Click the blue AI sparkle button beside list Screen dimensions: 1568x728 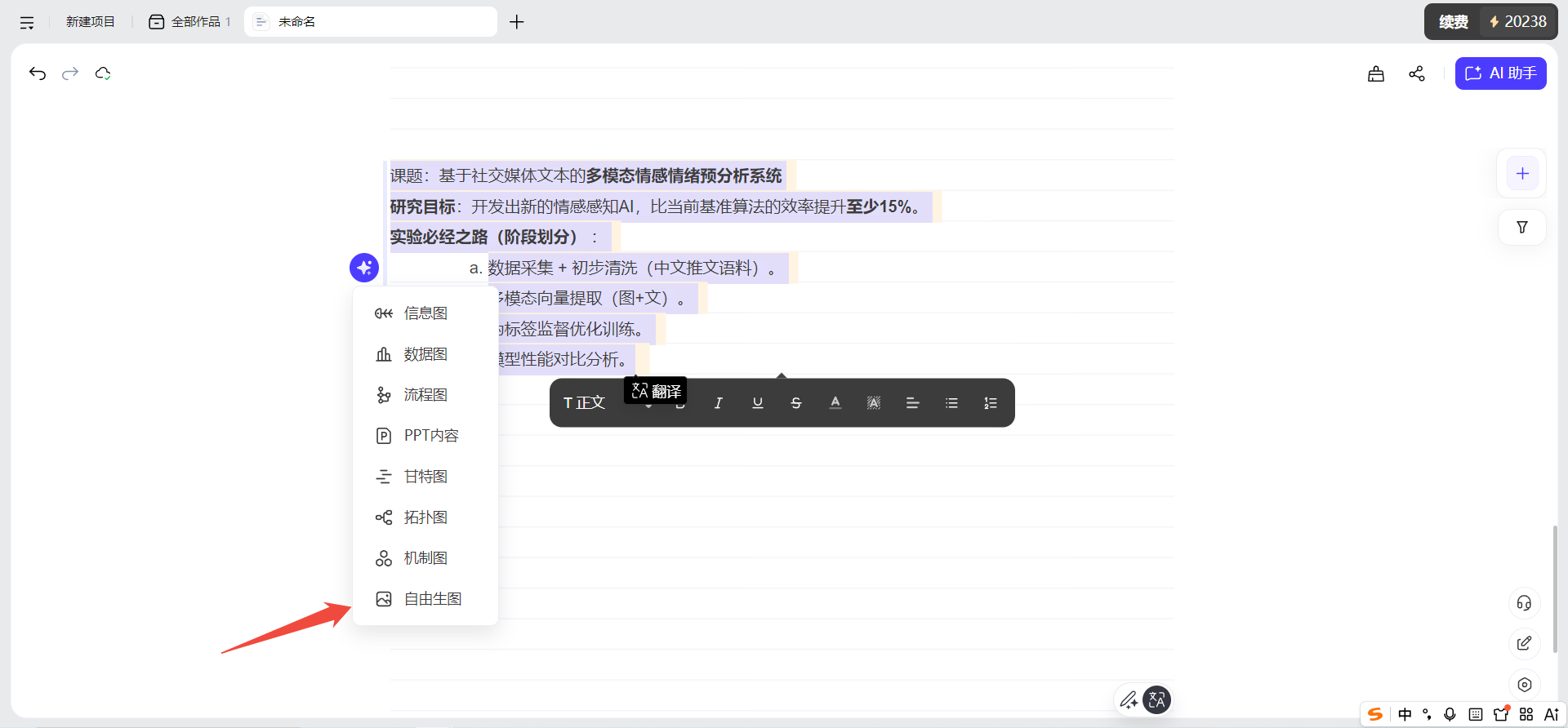click(x=364, y=268)
